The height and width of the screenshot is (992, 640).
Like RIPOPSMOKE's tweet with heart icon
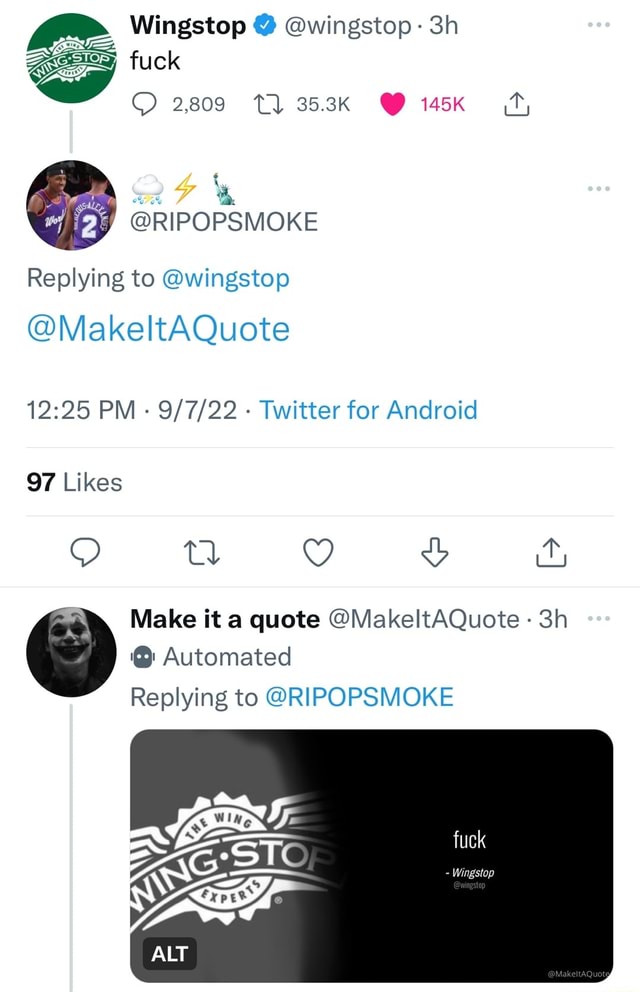point(317,552)
